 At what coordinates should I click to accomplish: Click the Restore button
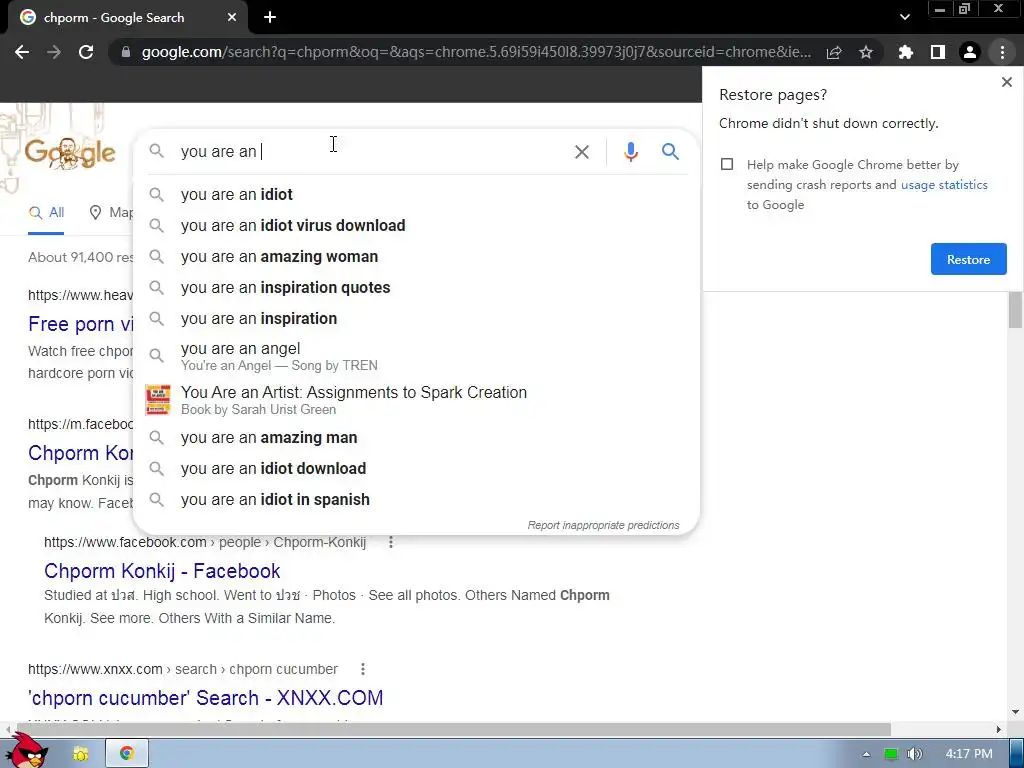click(968, 259)
